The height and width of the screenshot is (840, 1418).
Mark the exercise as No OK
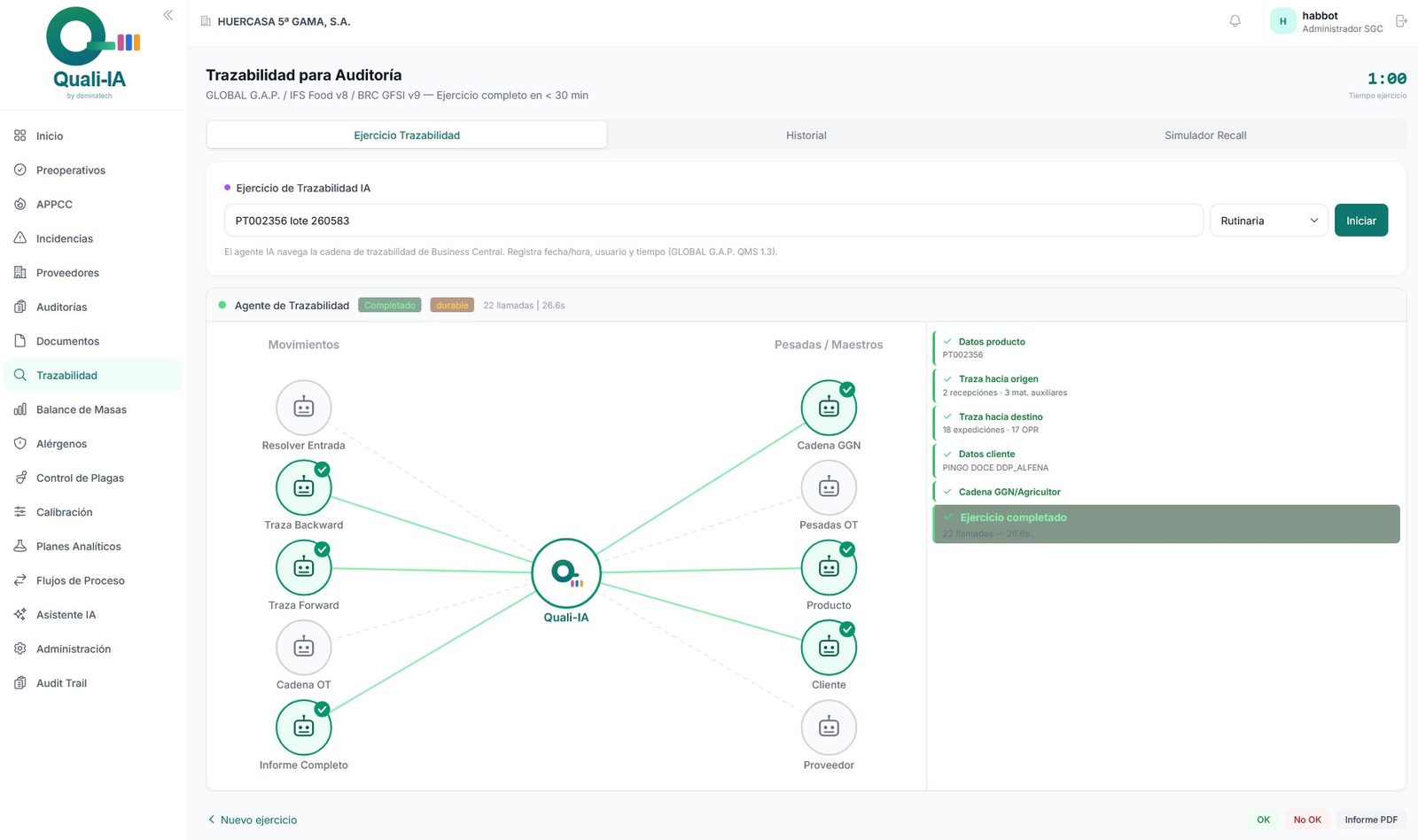point(1307,821)
